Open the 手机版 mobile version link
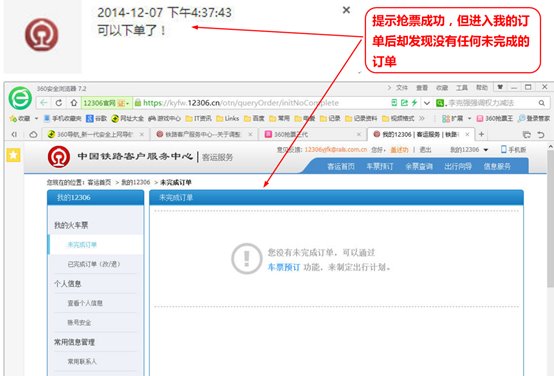The height and width of the screenshot is (376, 554). click(x=513, y=150)
